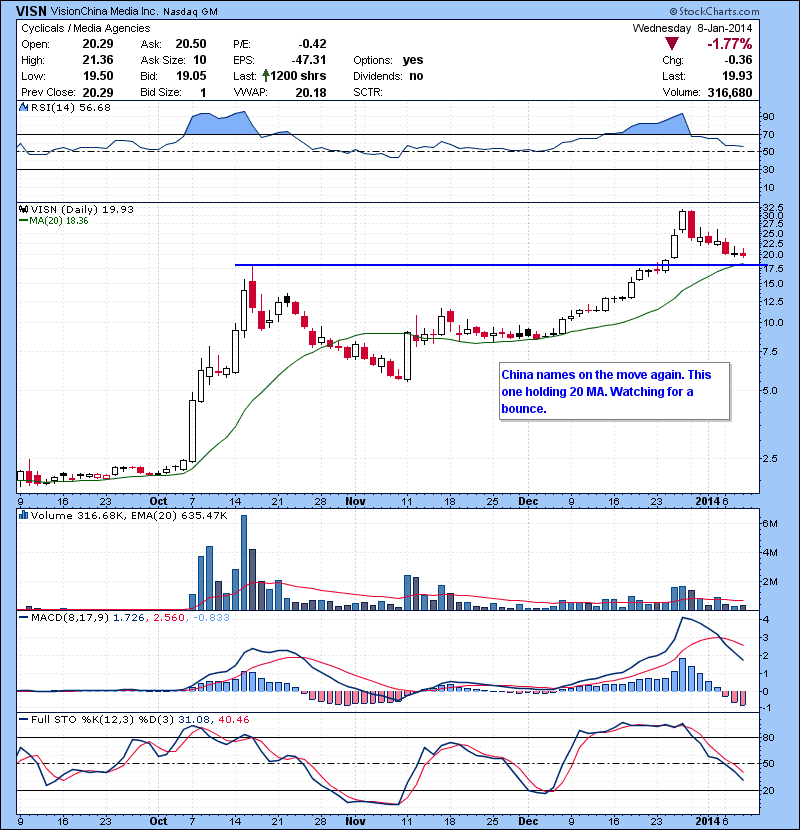800x830 pixels.
Task: Click the SCTR label
Action: 368,92
